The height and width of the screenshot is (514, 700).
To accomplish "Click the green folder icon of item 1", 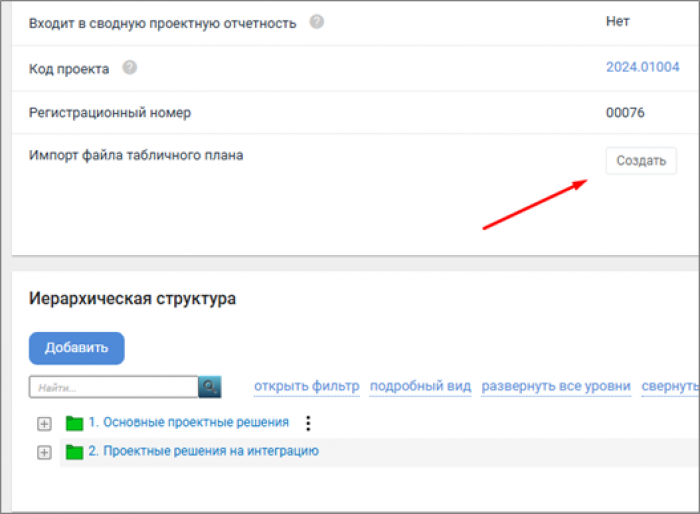I will [x=74, y=423].
